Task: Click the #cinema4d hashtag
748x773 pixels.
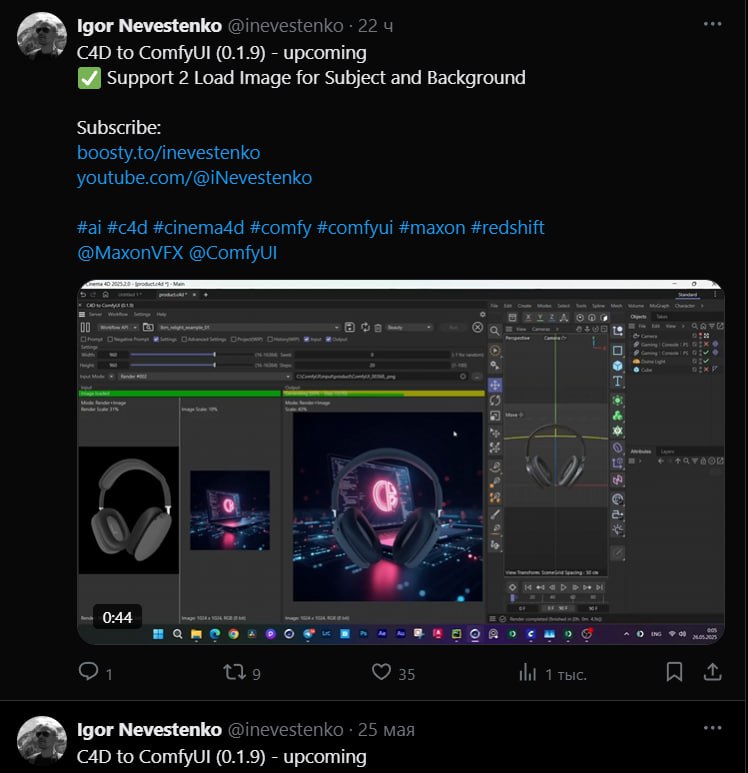Action: (x=199, y=228)
